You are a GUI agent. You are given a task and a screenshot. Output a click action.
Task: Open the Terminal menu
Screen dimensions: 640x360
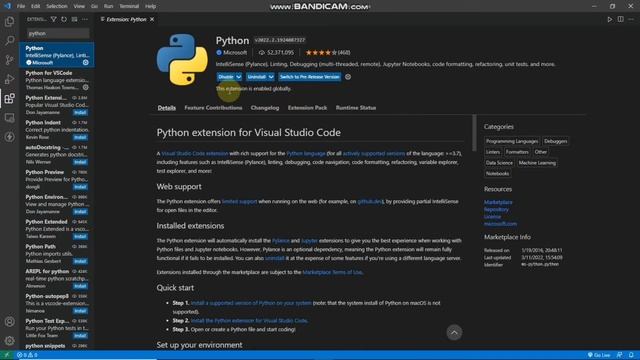point(129,6)
